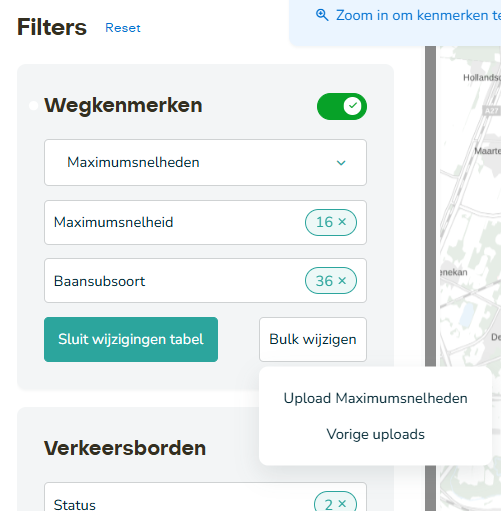Viewport: 501px width, 511px height.
Task: Click the Verkeersborden section heading
Action: click(125, 448)
